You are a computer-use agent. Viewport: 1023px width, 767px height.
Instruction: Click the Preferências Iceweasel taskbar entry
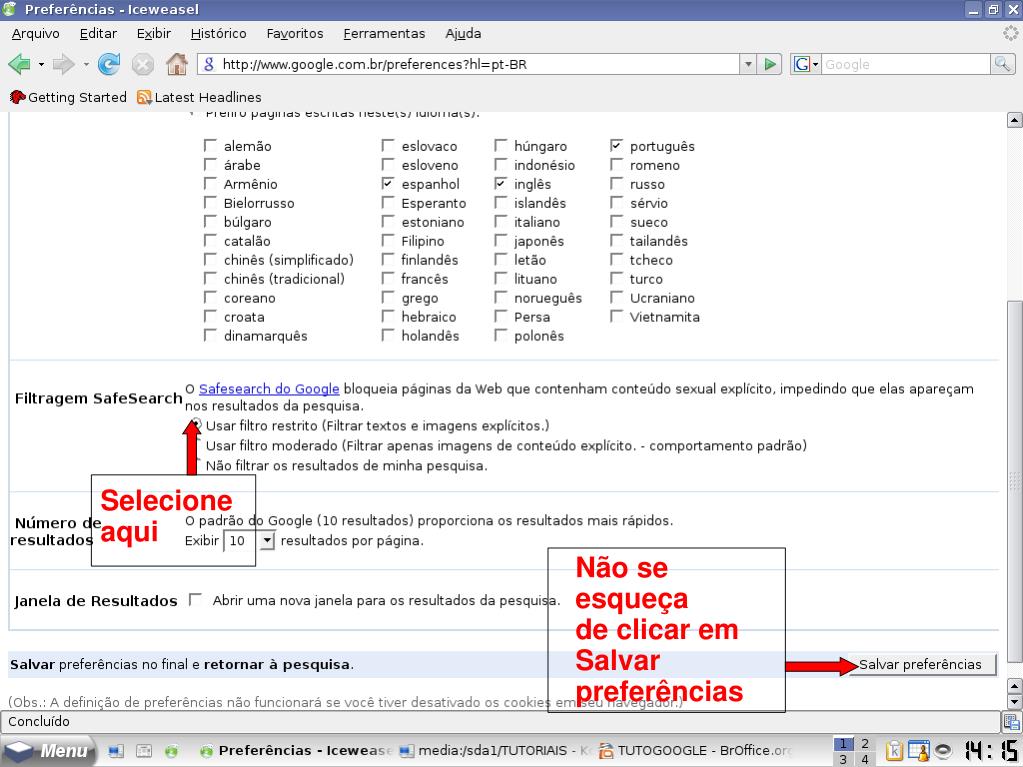pos(295,751)
